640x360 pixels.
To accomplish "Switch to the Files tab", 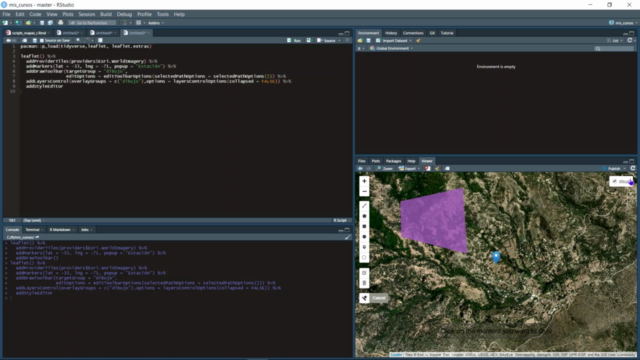I will (362, 161).
